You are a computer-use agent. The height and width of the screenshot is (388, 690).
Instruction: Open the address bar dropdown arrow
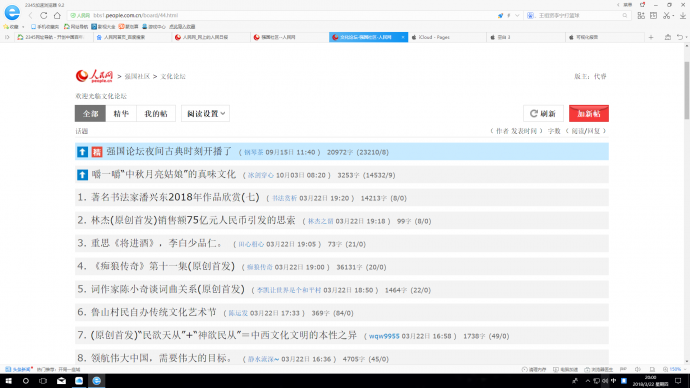tap(517, 15)
